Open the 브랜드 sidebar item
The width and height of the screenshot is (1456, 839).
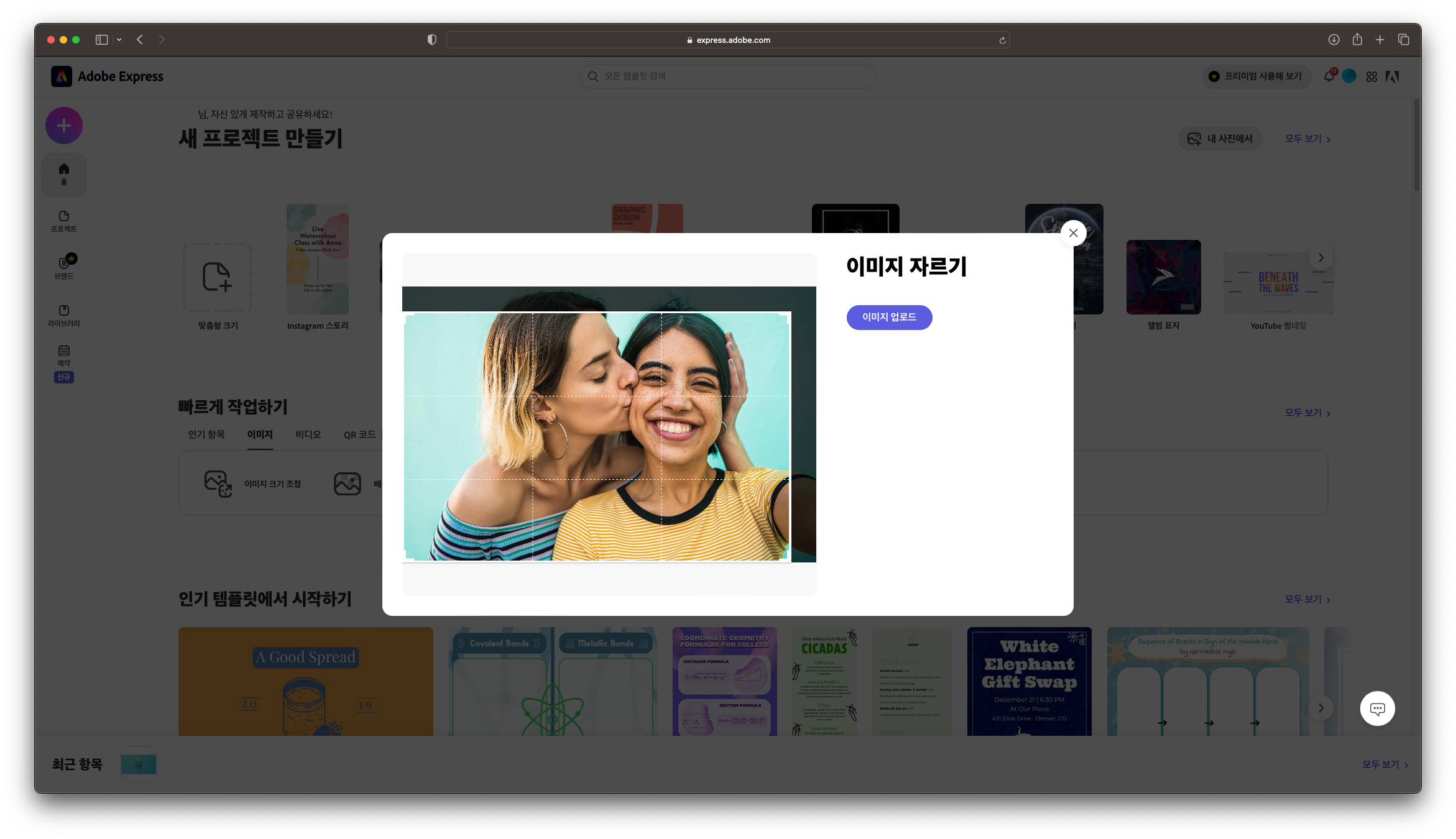63,267
